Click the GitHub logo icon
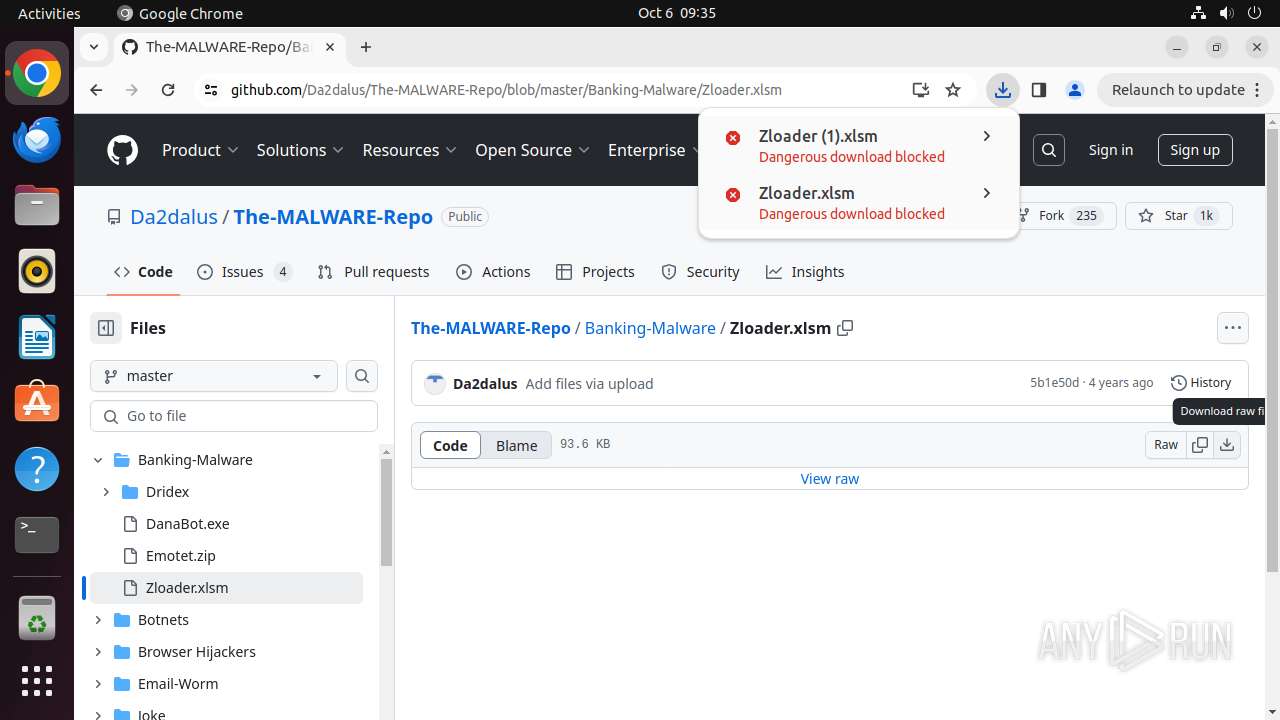The image size is (1280, 720). coord(122,150)
